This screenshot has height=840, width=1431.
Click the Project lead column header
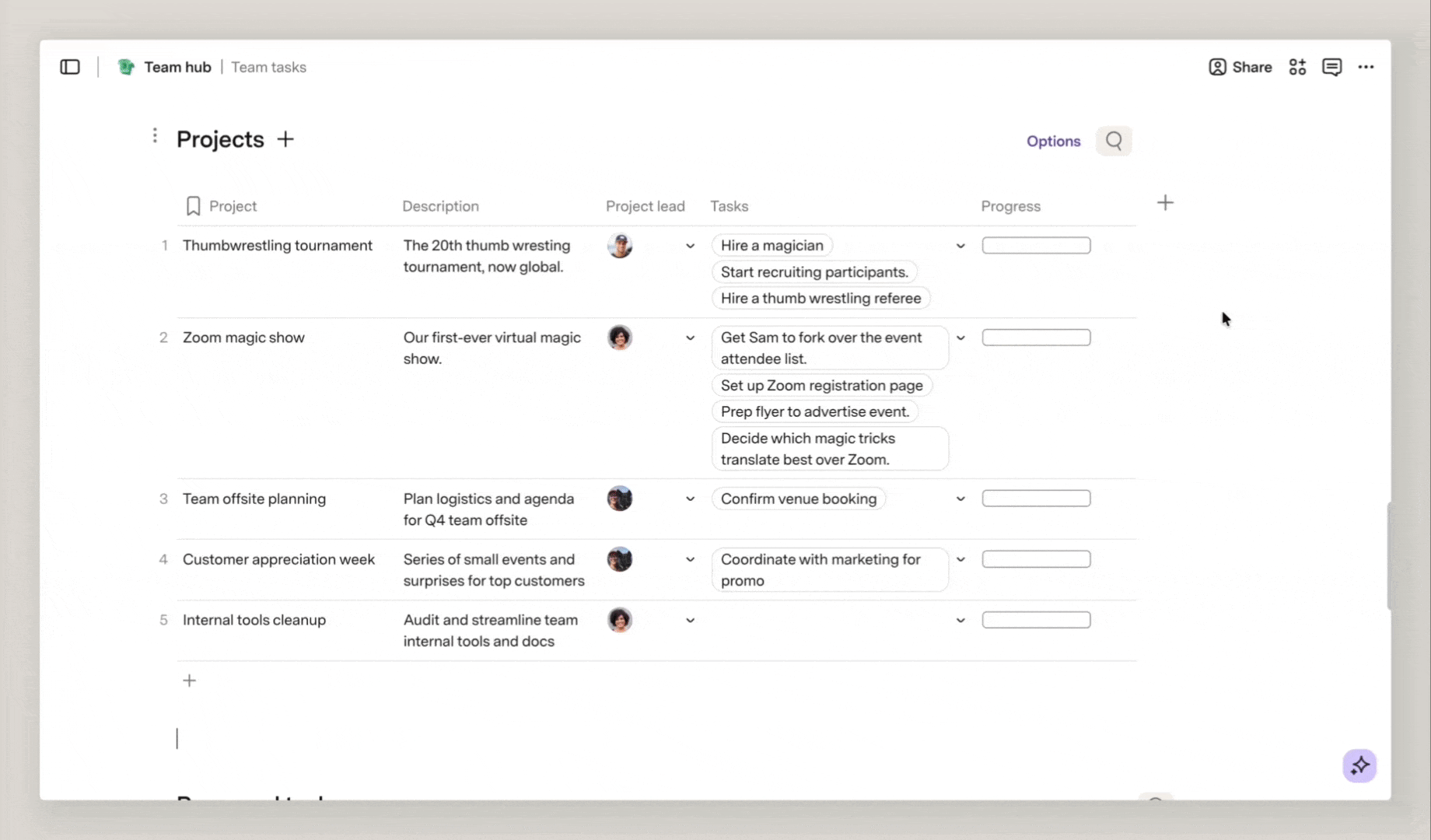click(x=645, y=206)
